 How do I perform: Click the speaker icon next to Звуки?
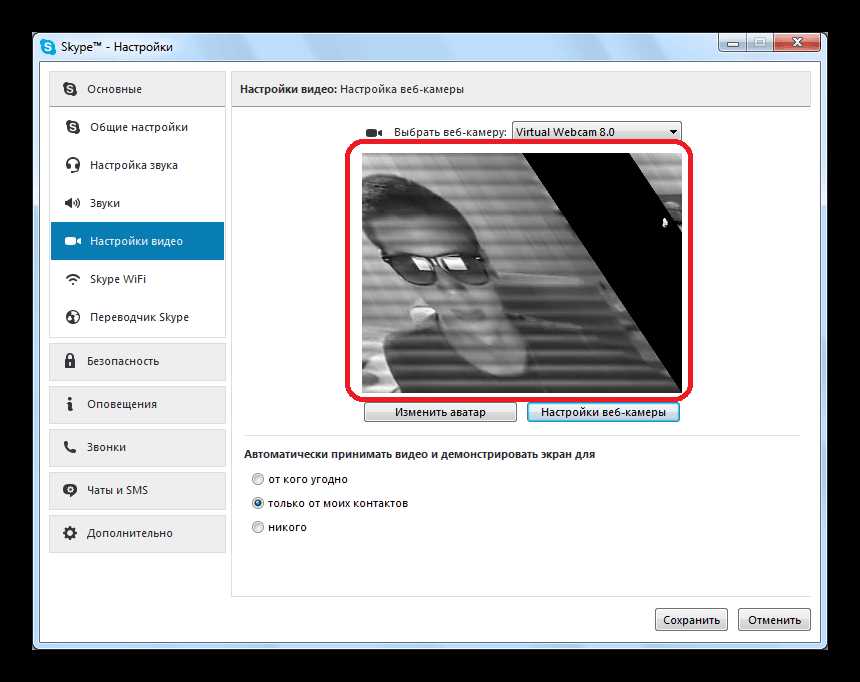tap(72, 203)
